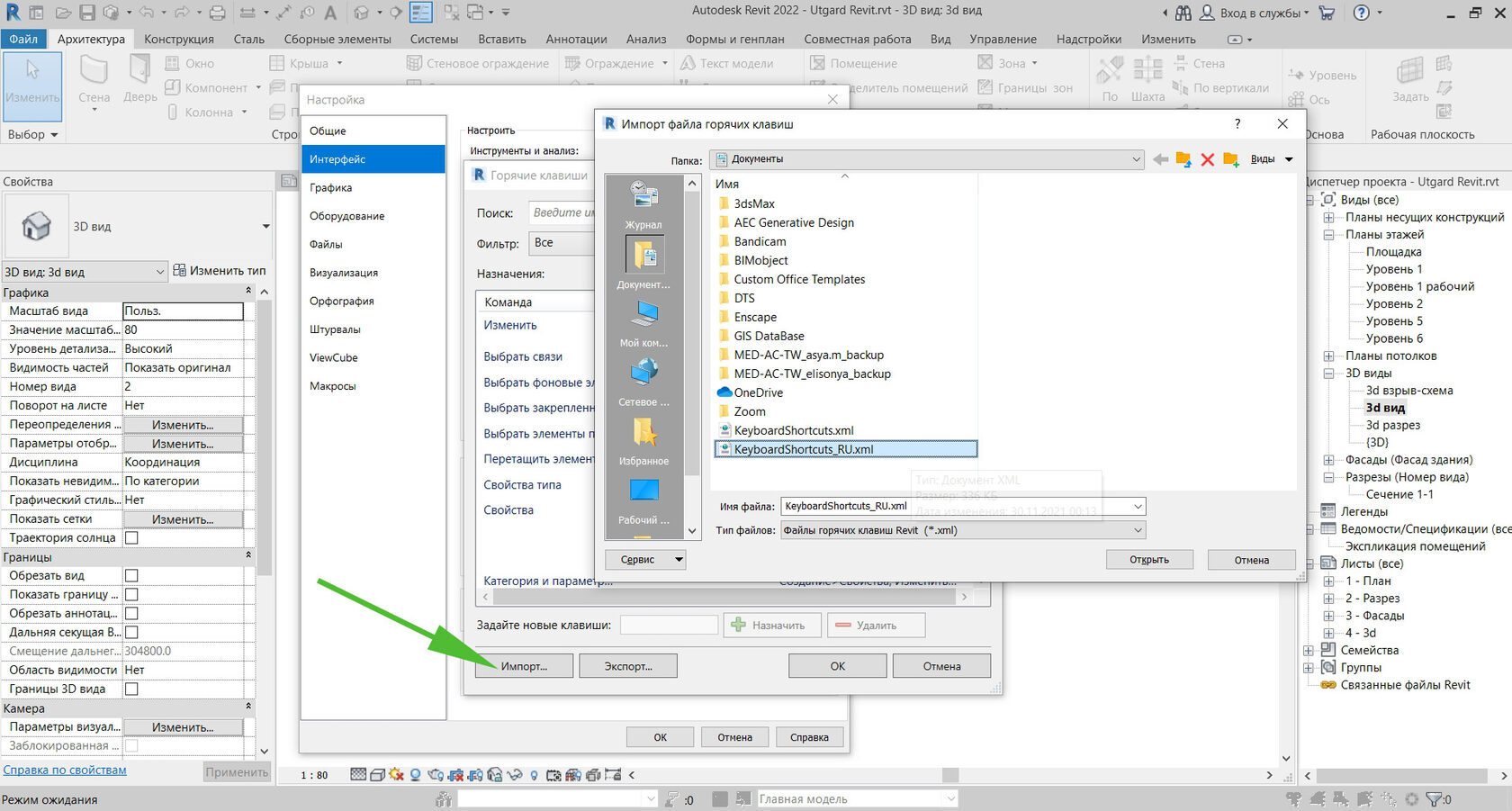1512x811 pixels.
Task: Click the up one level folder icon
Action: pyautogui.click(x=1183, y=159)
